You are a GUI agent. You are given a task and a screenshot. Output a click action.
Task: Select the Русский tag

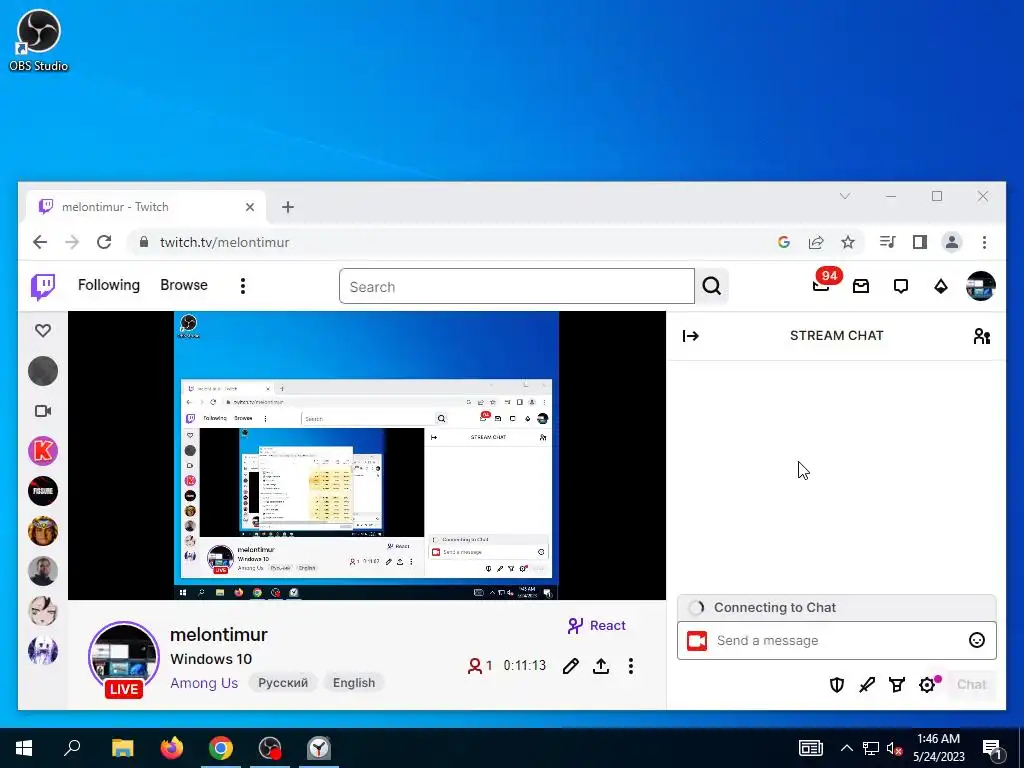coord(283,683)
